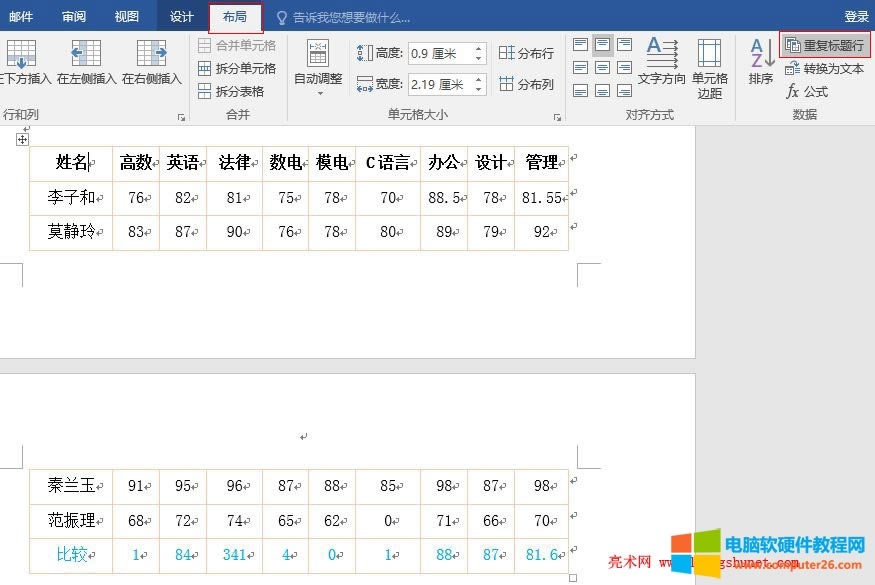Switch to the 设计 ribbon tab

180,16
